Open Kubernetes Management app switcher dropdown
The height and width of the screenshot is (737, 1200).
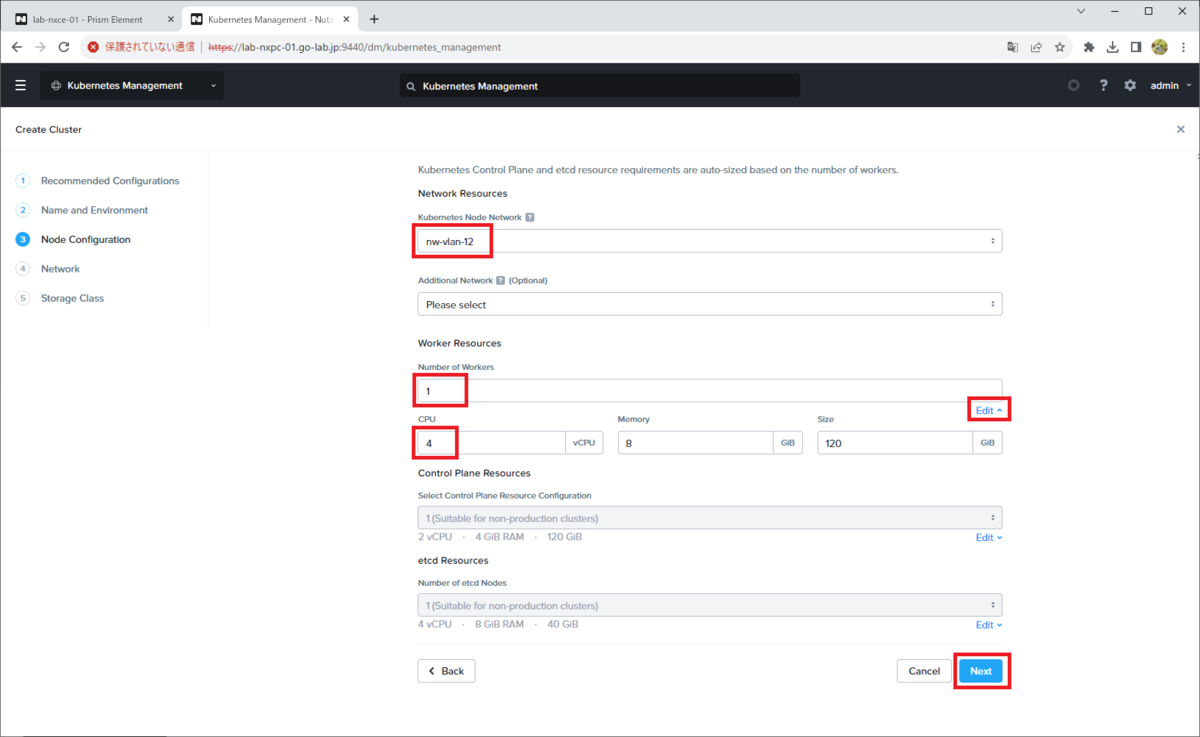pyautogui.click(x=132, y=86)
